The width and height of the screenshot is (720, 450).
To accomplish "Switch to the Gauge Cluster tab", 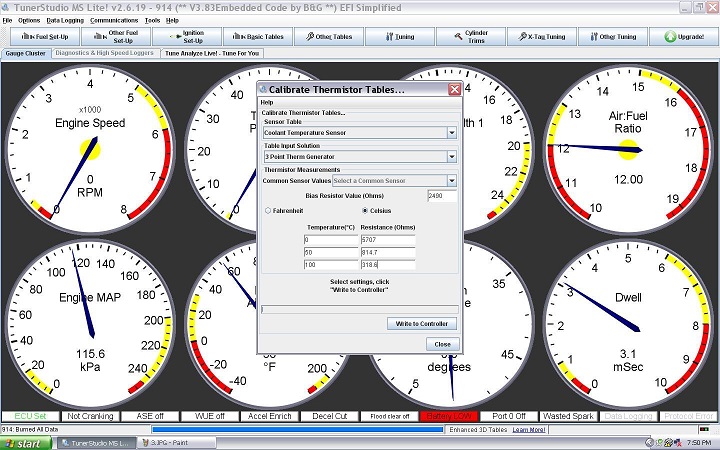I will coord(25,53).
